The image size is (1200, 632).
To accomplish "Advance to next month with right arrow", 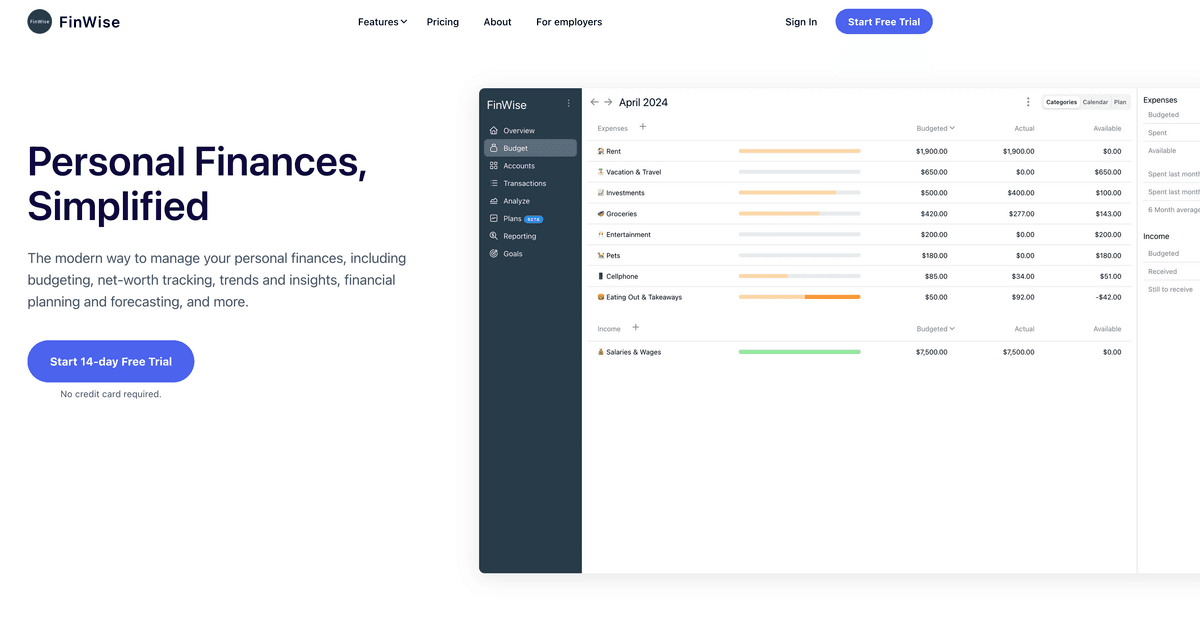I will pos(608,102).
